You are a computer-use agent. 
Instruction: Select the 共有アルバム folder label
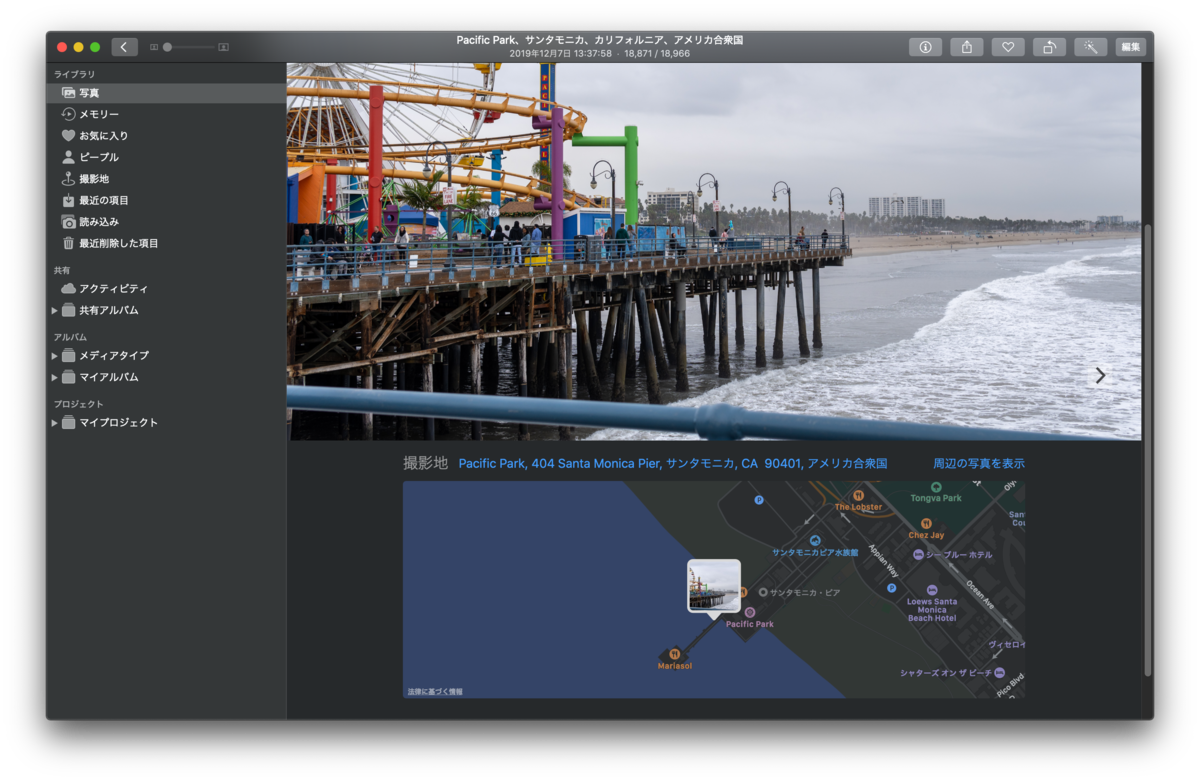109,311
